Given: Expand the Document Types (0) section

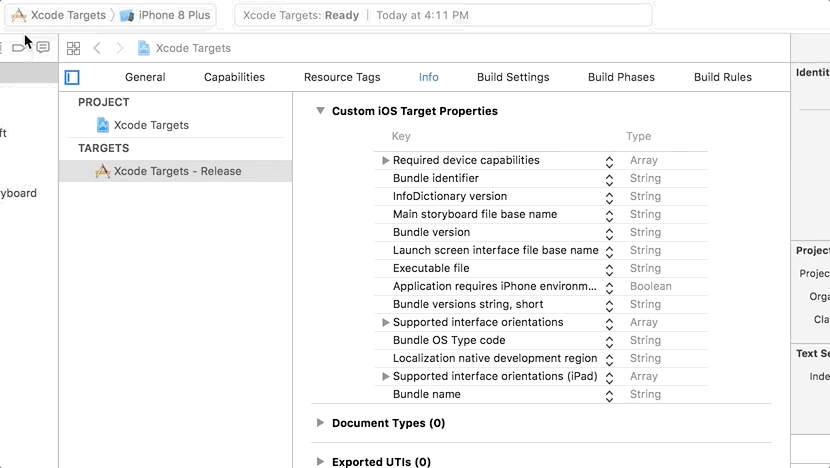Looking at the screenshot, I should 320,423.
